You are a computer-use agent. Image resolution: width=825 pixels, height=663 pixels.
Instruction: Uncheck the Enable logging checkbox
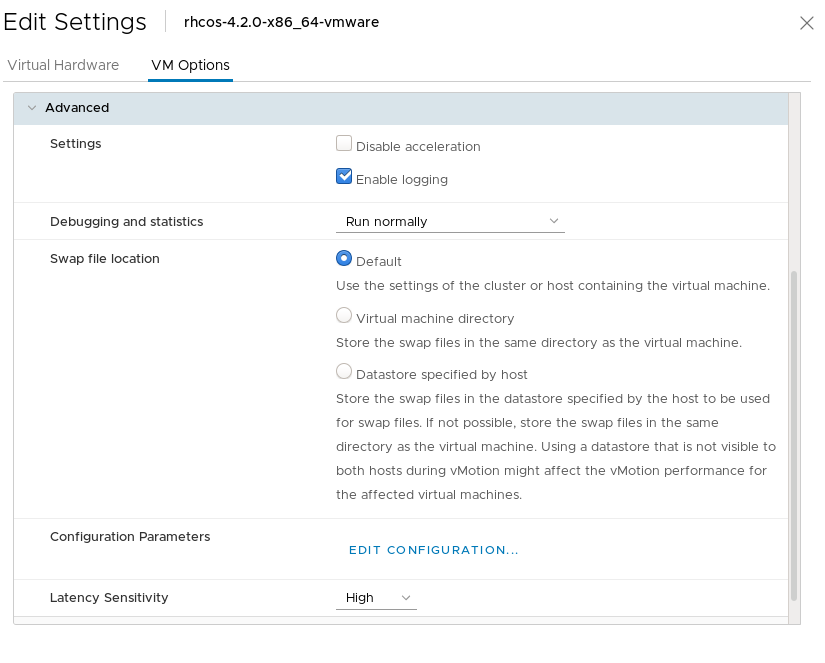[x=344, y=177]
